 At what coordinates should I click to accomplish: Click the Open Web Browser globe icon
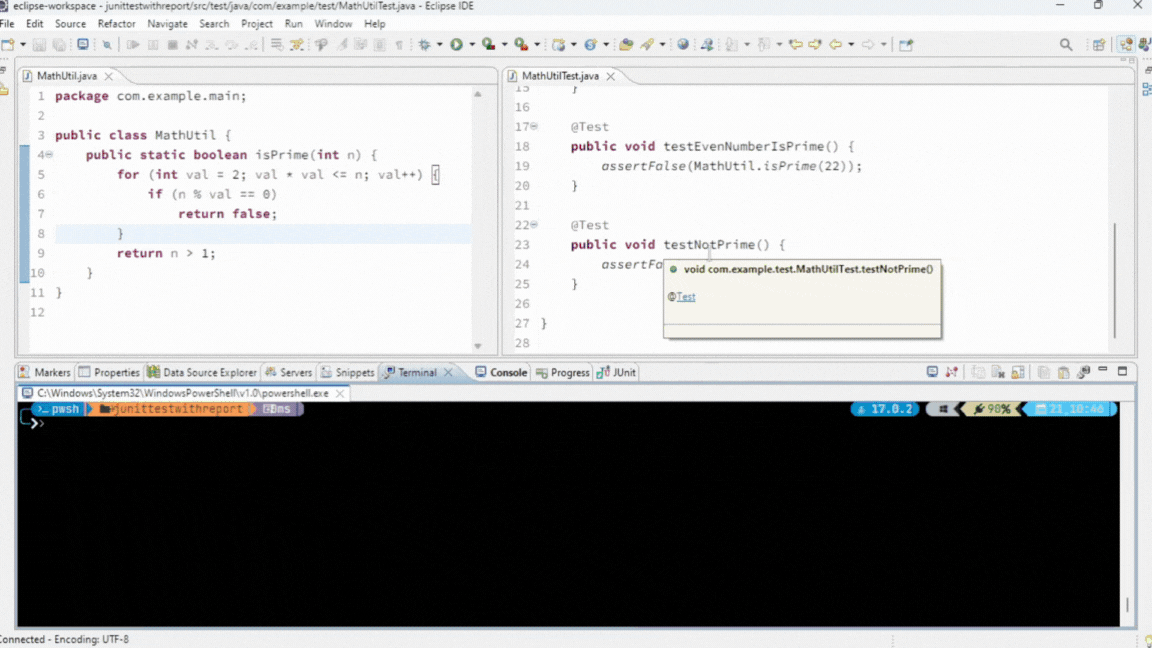(x=683, y=44)
